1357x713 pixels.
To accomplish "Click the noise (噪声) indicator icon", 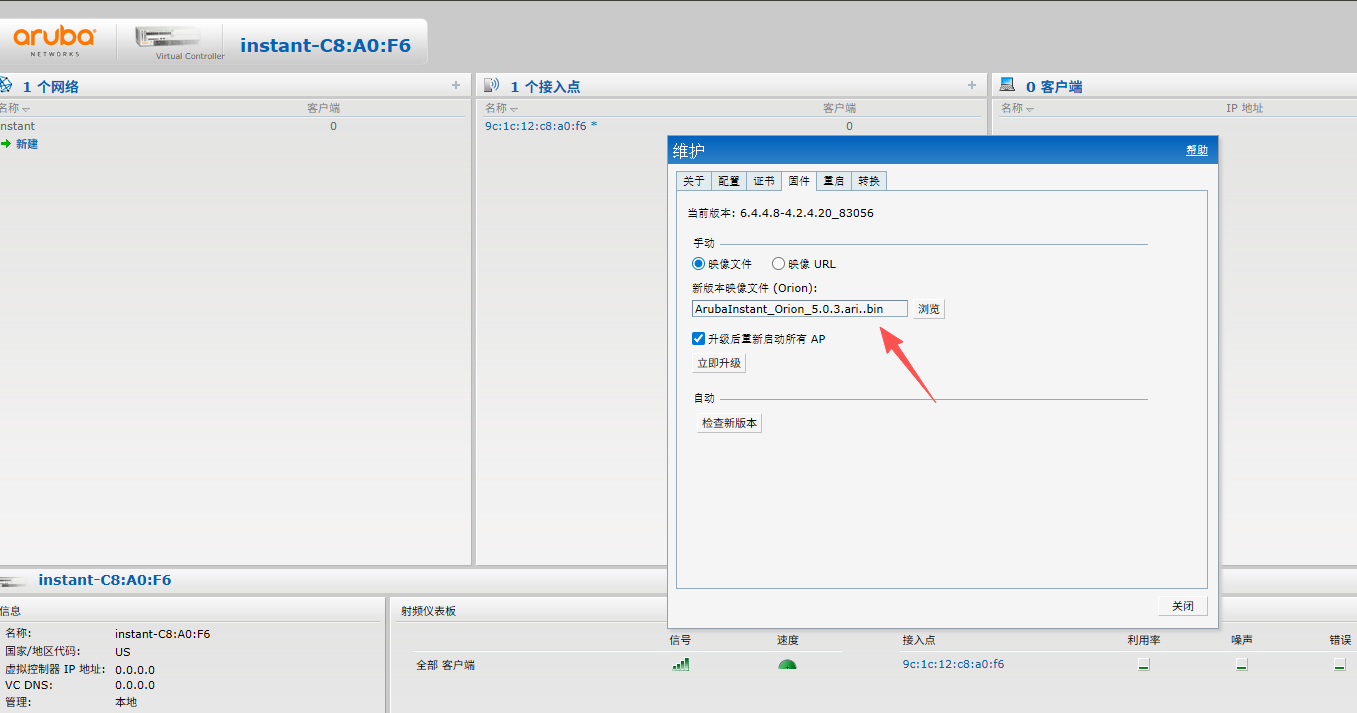I will click(x=1241, y=665).
